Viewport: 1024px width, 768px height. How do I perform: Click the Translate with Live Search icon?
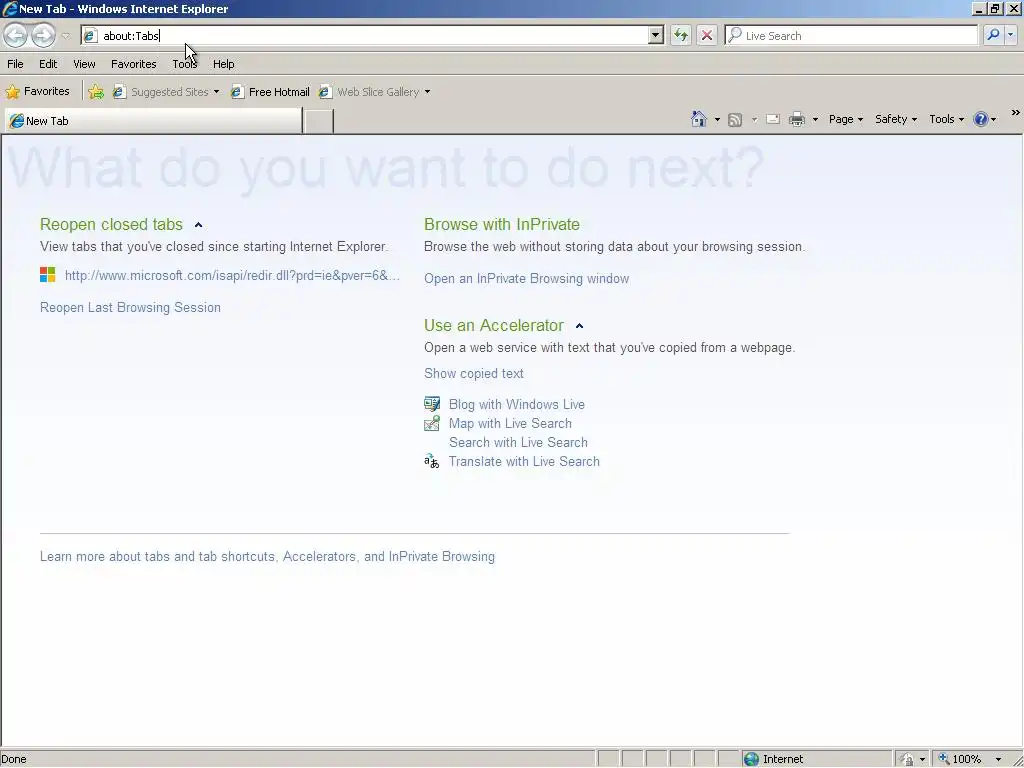tap(432, 461)
